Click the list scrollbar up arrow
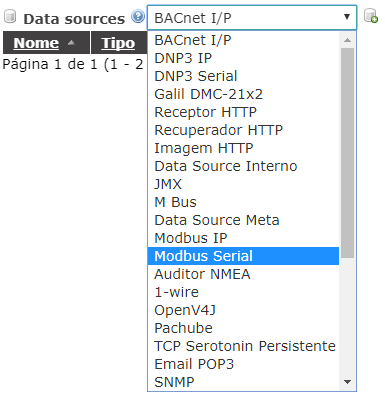385x408 pixels. pos(347,40)
